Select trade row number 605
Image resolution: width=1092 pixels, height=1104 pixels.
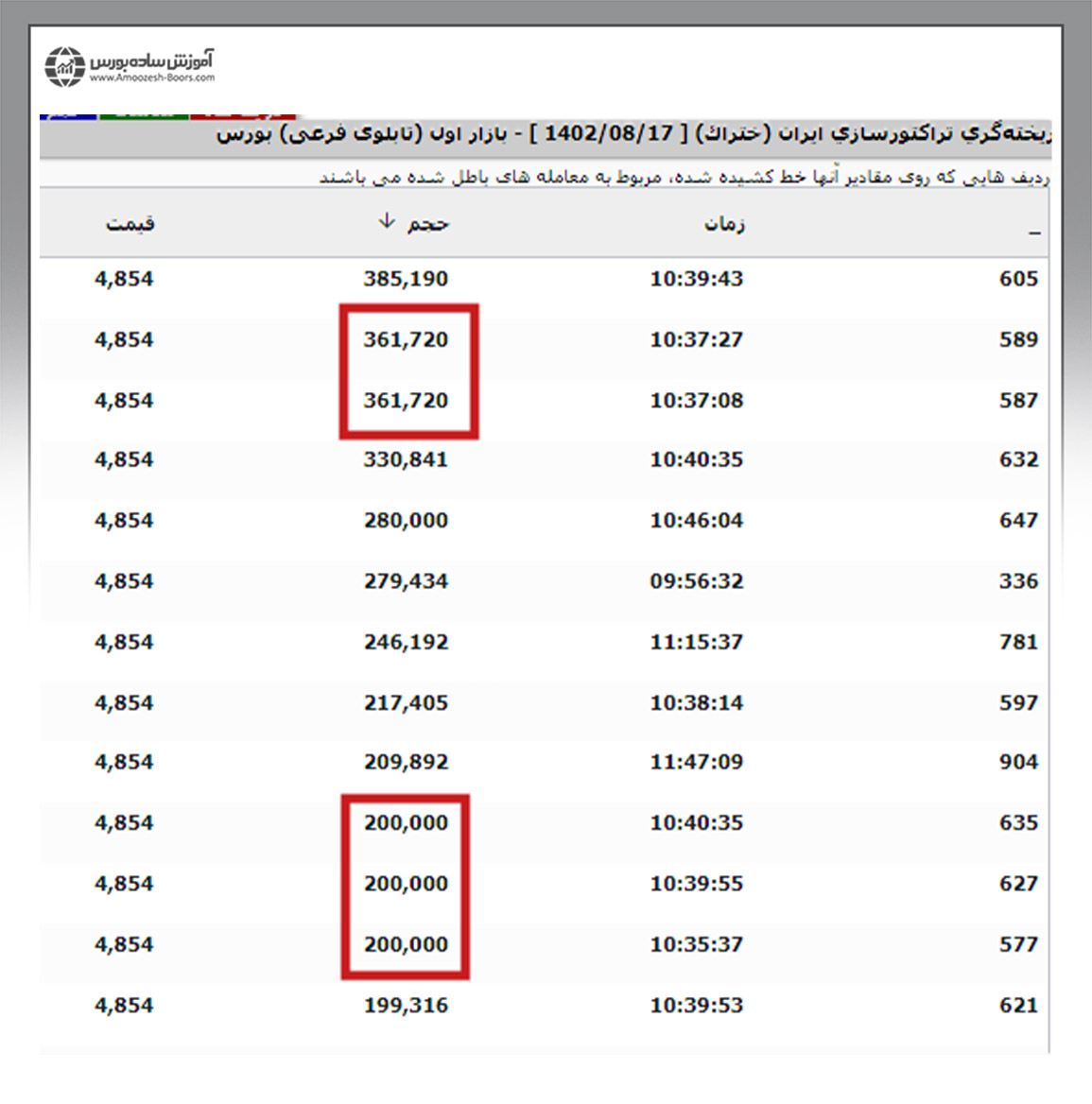(x=1018, y=279)
